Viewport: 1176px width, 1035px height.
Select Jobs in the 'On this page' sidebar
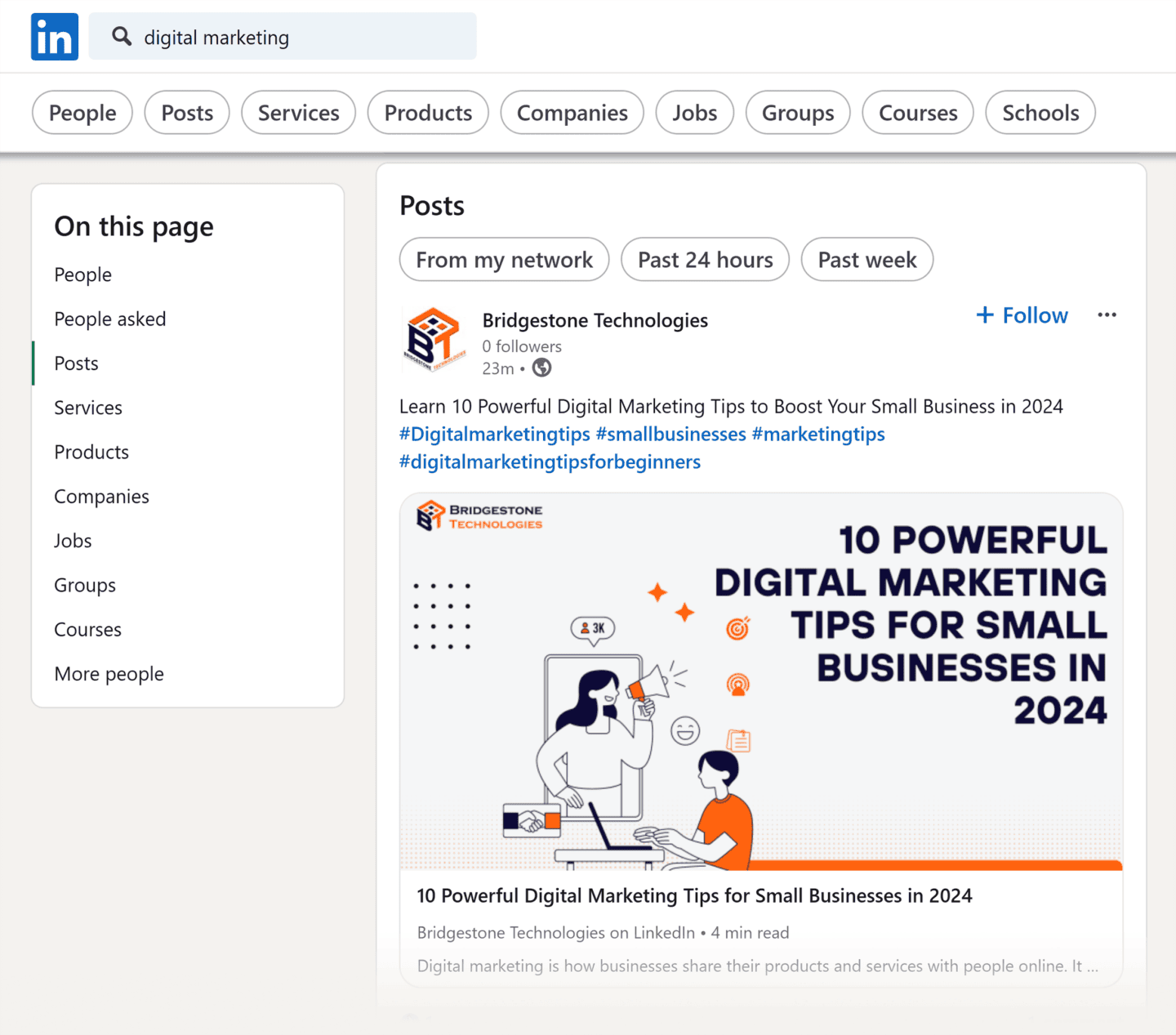coord(73,540)
